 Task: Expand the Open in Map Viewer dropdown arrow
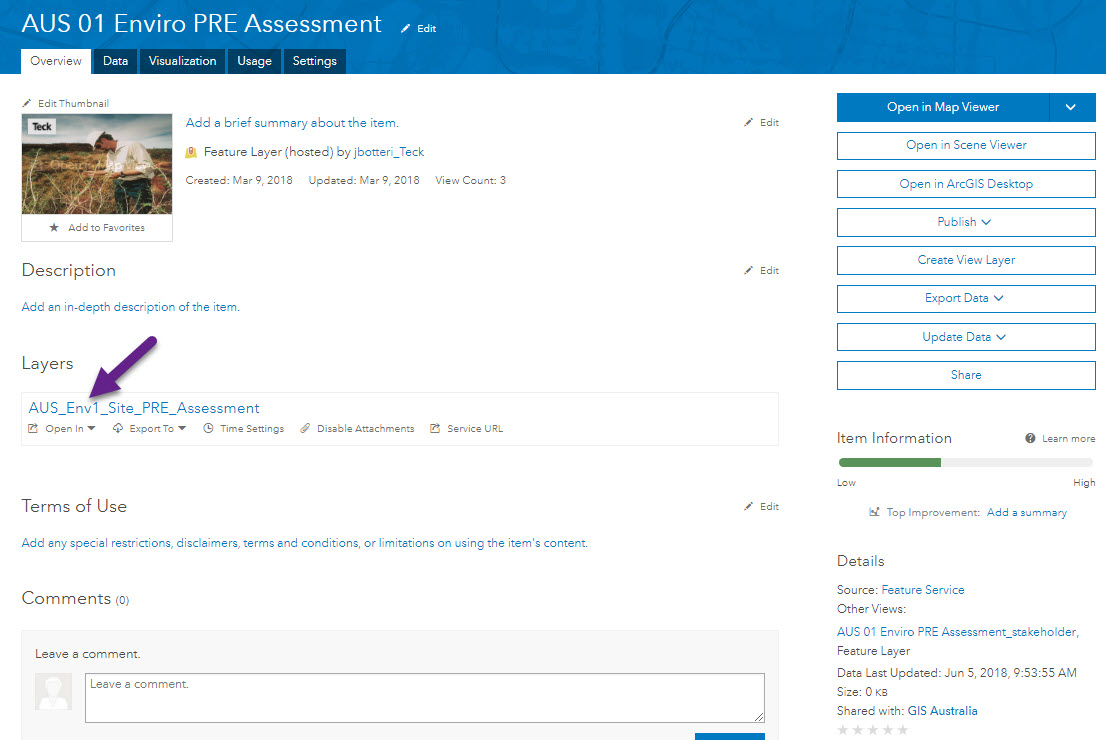click(x=1071, y=107)
